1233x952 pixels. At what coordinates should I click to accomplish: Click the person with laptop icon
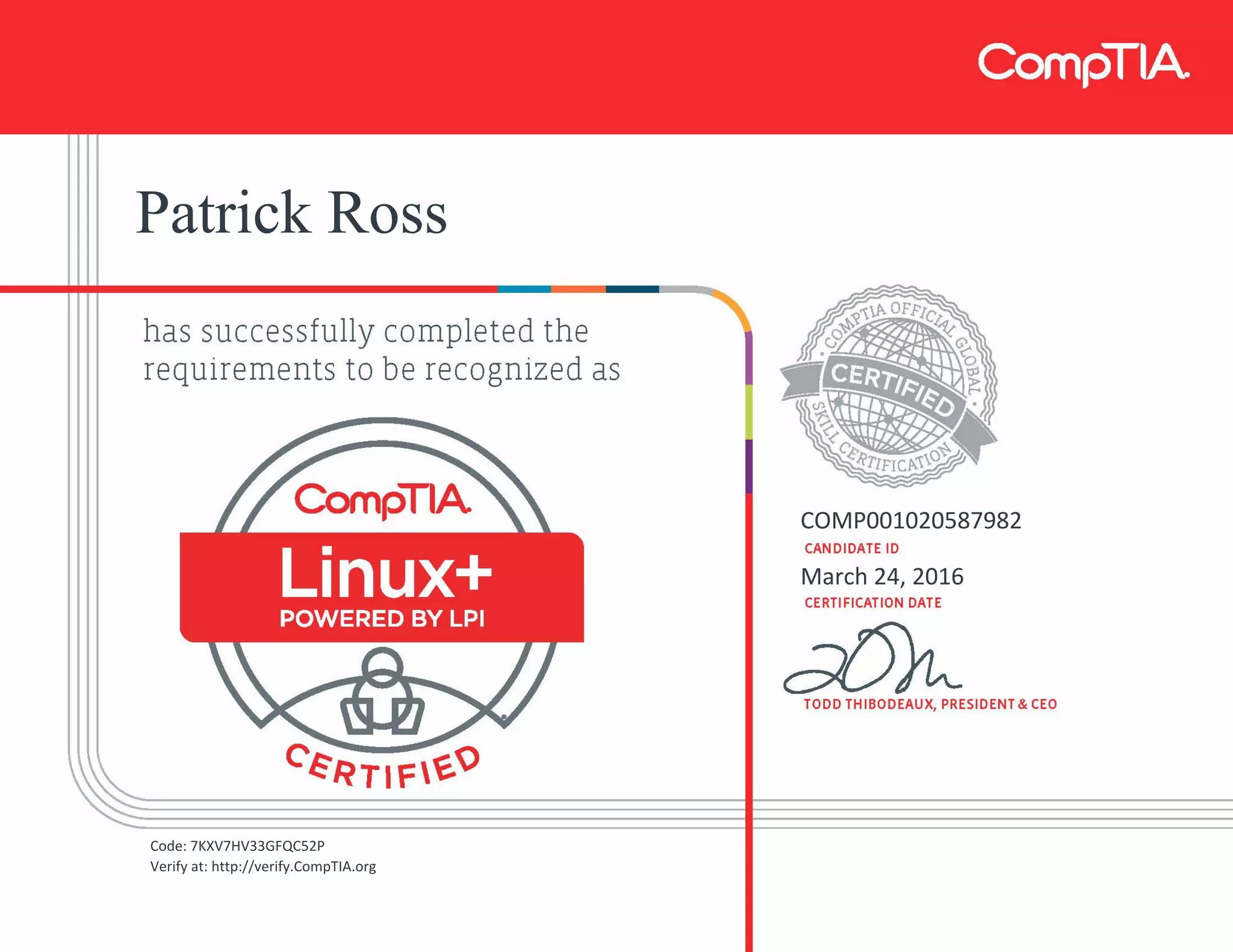(x=382, y=692)
